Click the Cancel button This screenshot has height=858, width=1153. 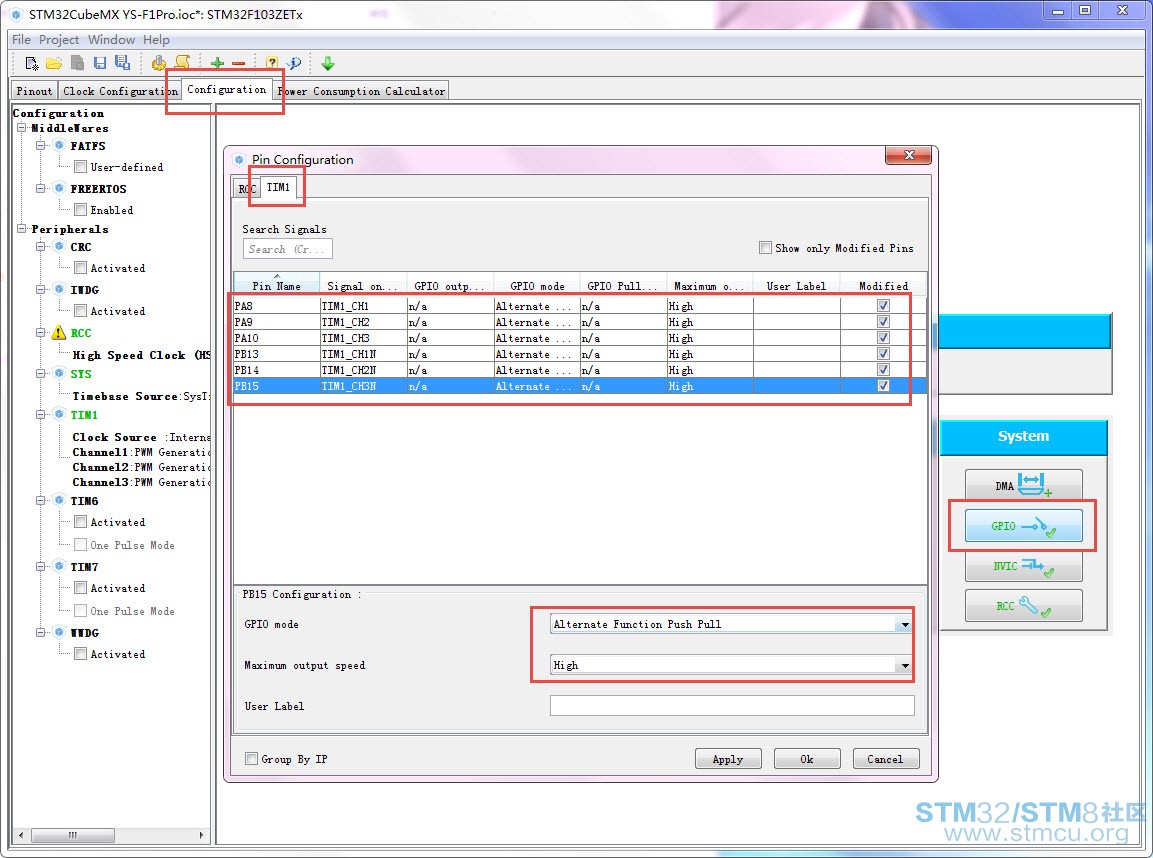click(x=885, y=759)
